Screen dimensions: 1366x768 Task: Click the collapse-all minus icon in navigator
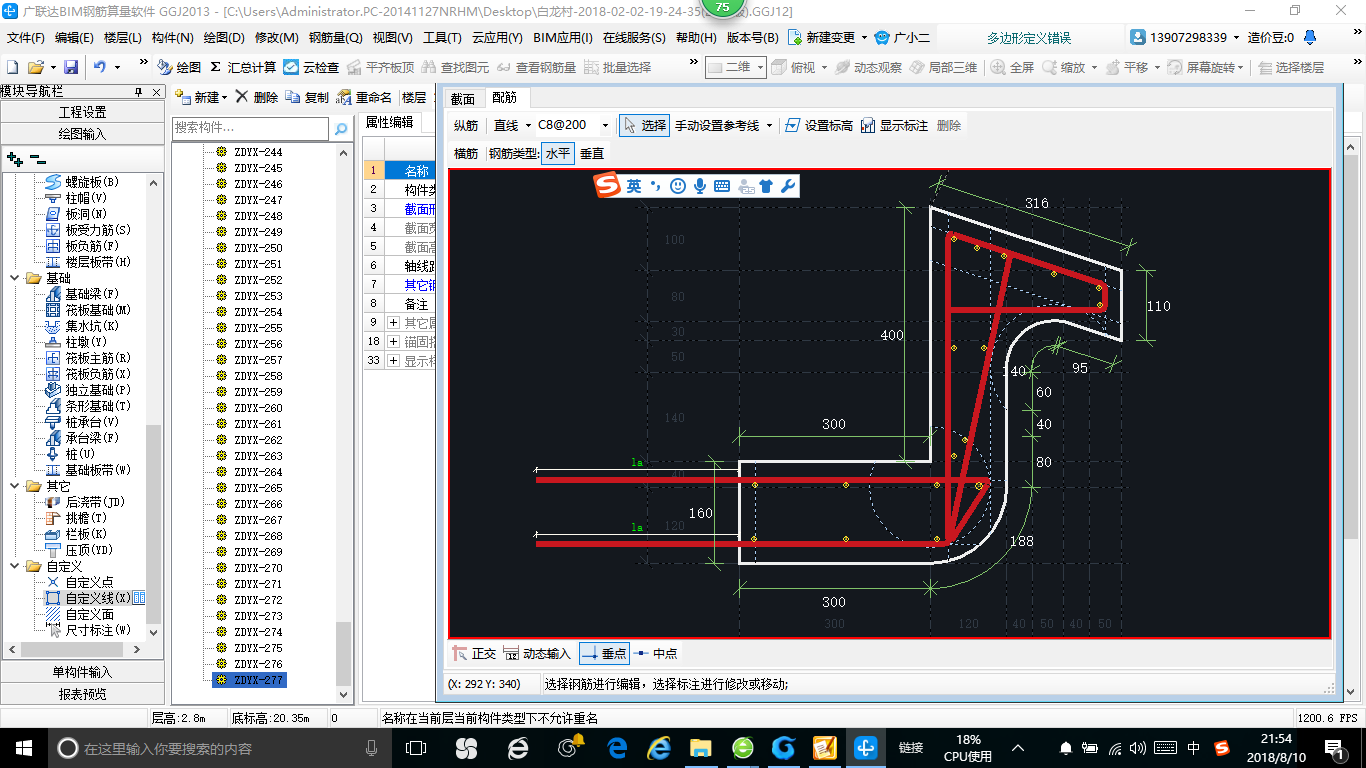pos(38,158)
